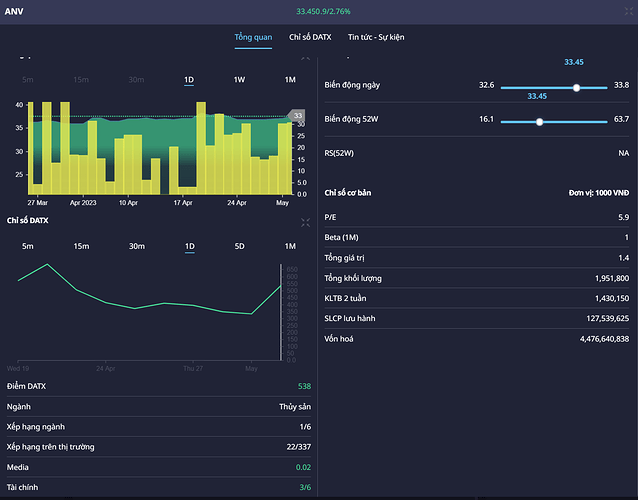Open Tin tức - Sự kiện tab
This screenshot has height=500, width=638.
coord(376,37)
